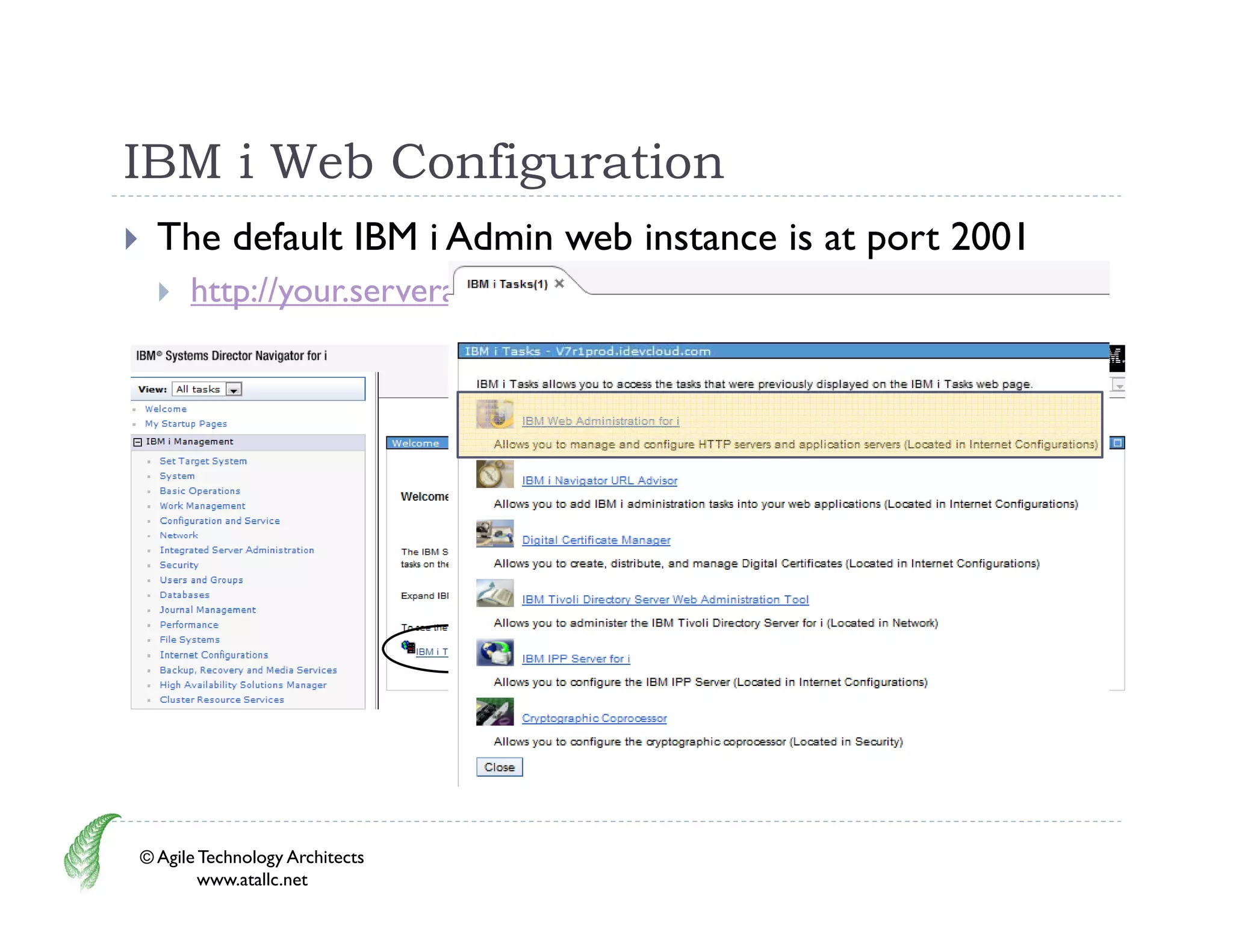
Task: Open High Availability Solutions Manager
Action: point(243,685)
